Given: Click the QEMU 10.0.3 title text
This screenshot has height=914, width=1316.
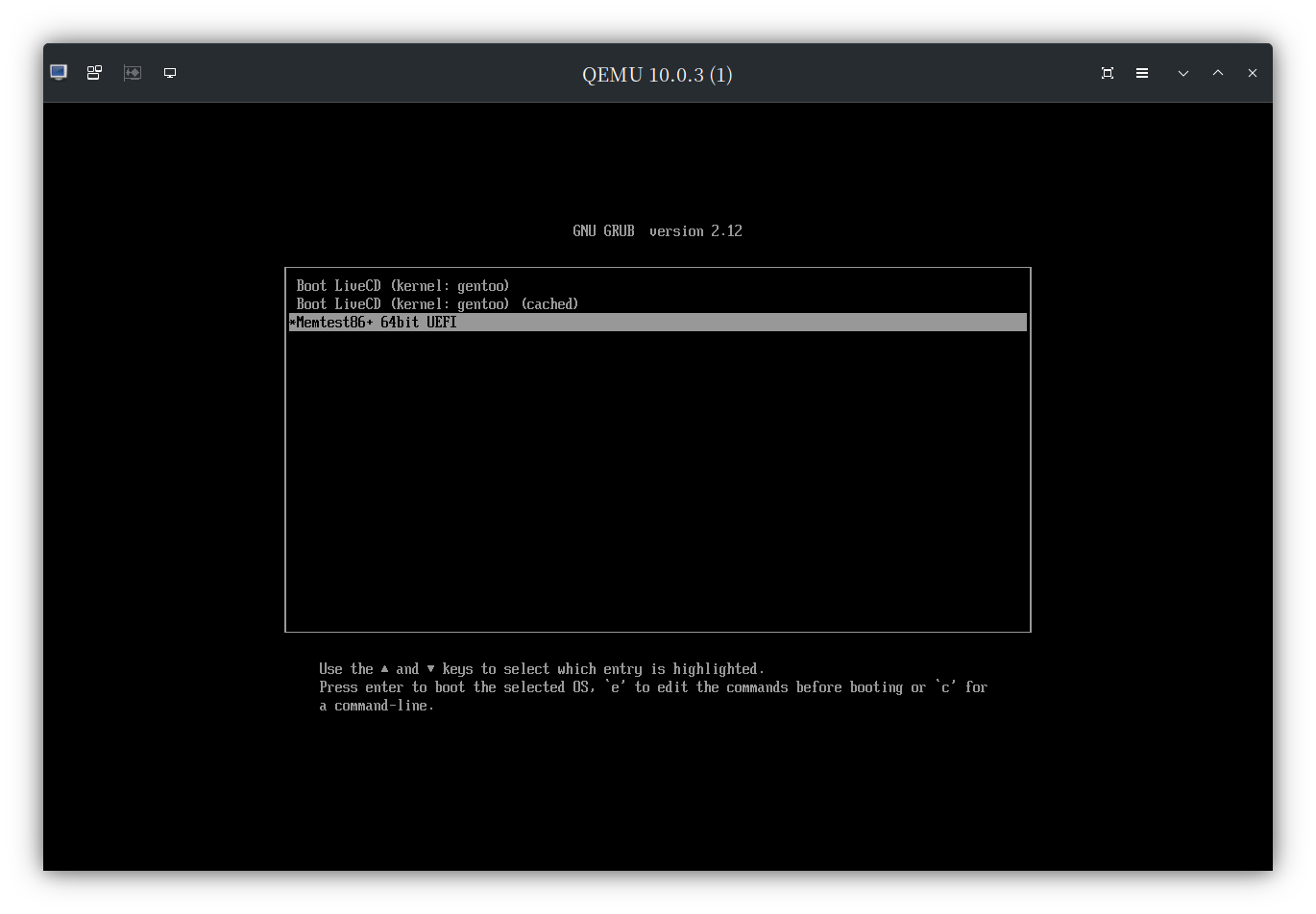Looking at the screenshot, I should 658,74.
